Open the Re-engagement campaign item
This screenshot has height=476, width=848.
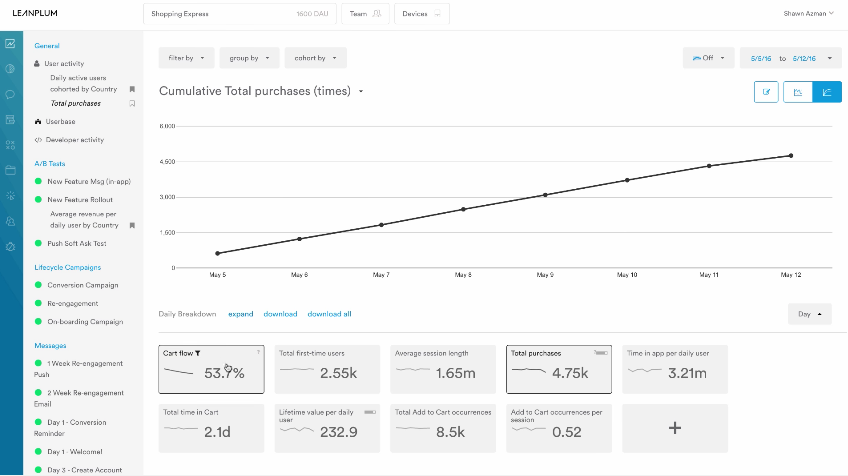coord(72,303)
